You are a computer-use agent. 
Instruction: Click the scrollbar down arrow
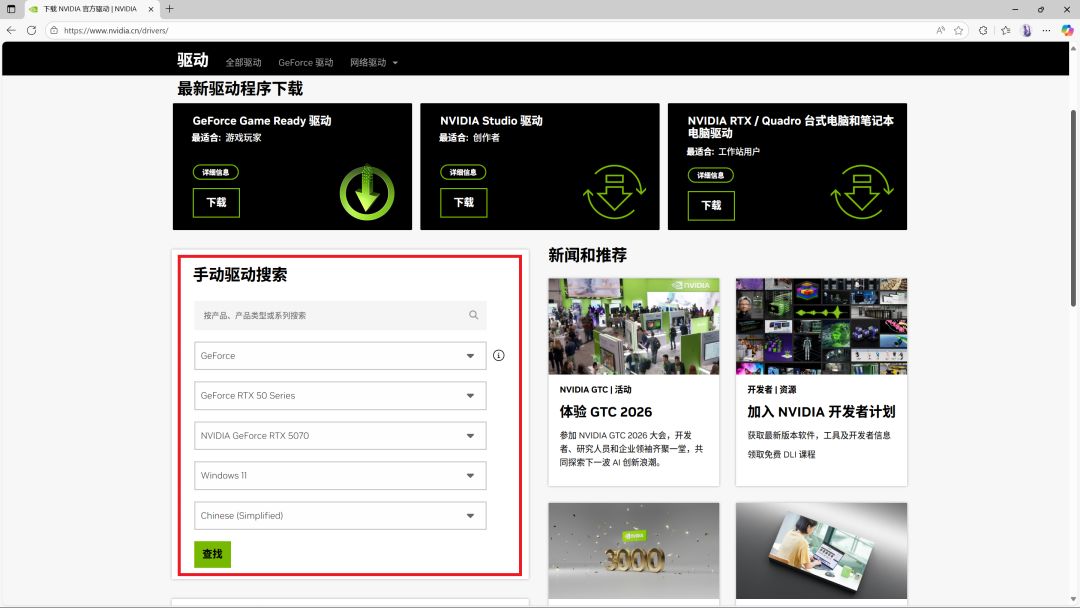1073,600
